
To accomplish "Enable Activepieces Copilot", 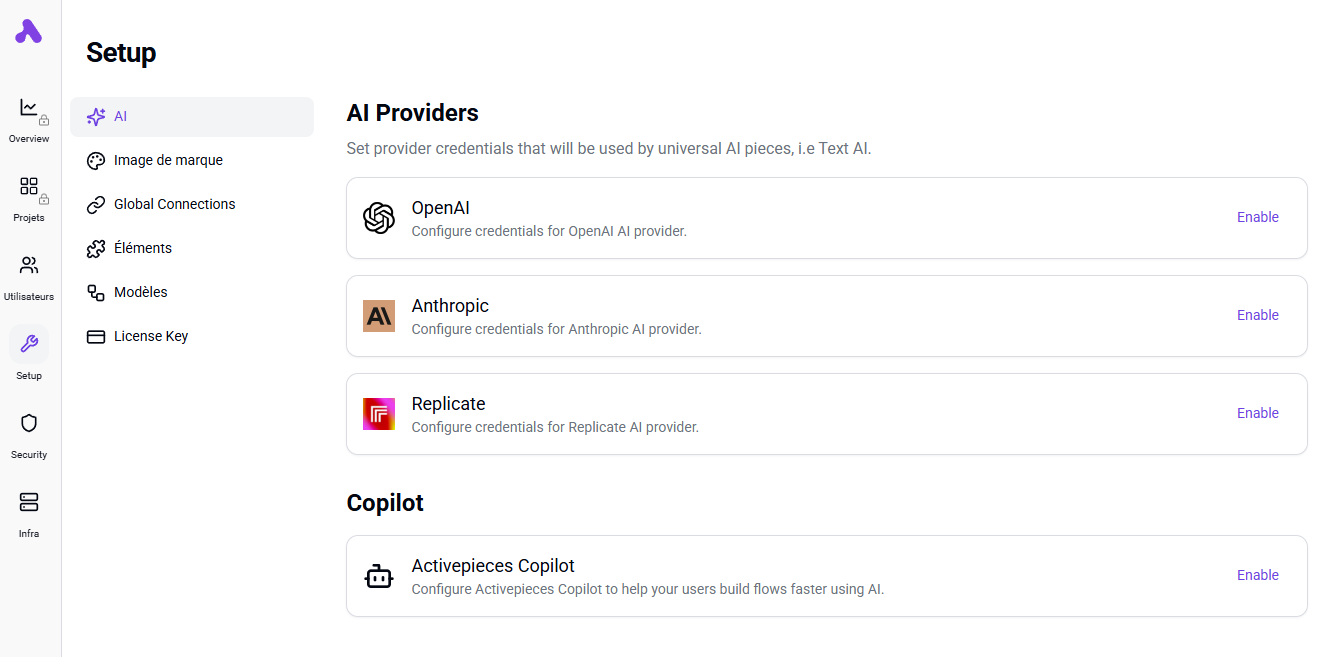I will pos(1257,576).
